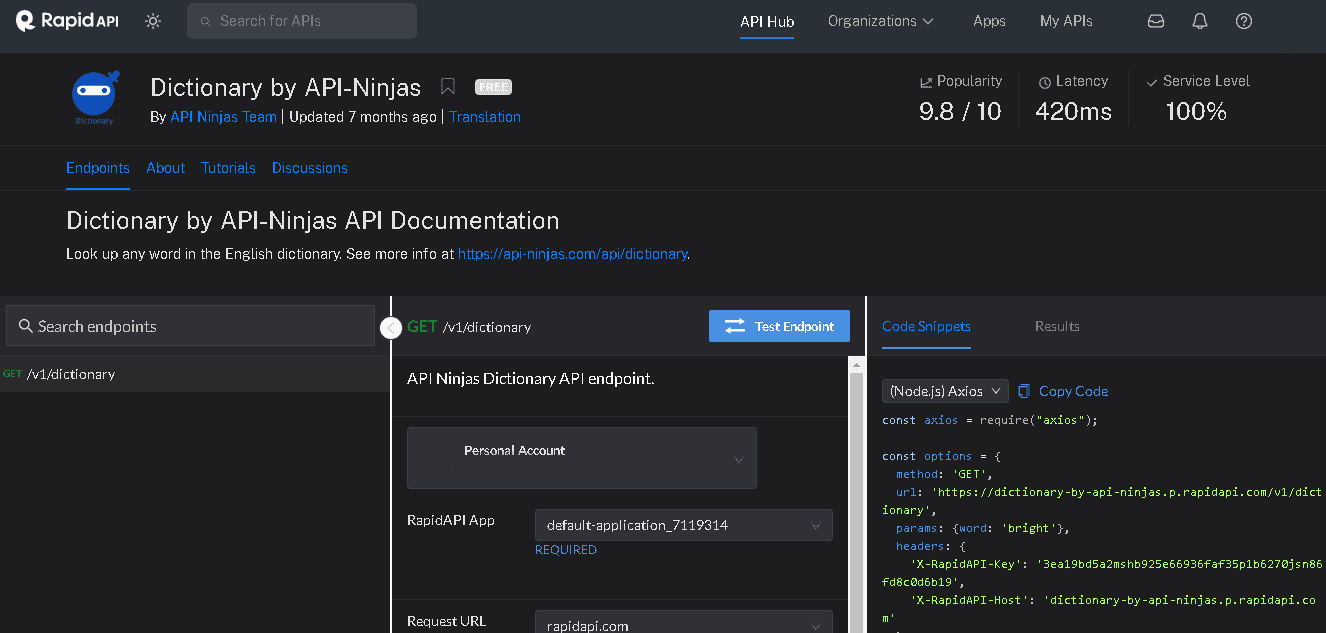Open the Request URL rapidapi.com dropdown
Viewport: 1326px width, 633px height.
[x=684, y=624]
